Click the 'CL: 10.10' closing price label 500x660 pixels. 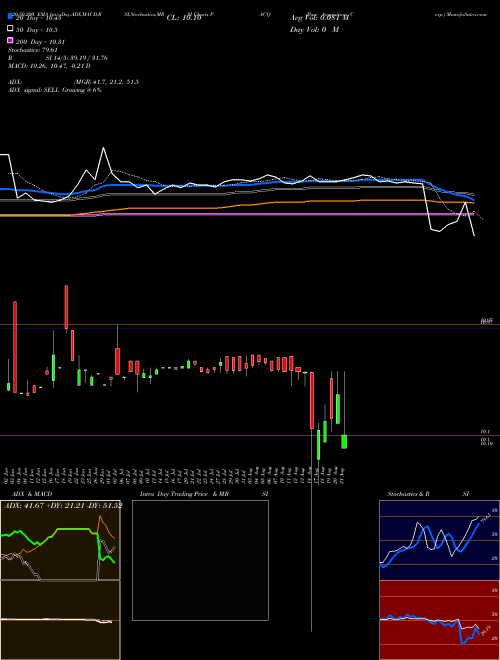click(x=184, y=18)
